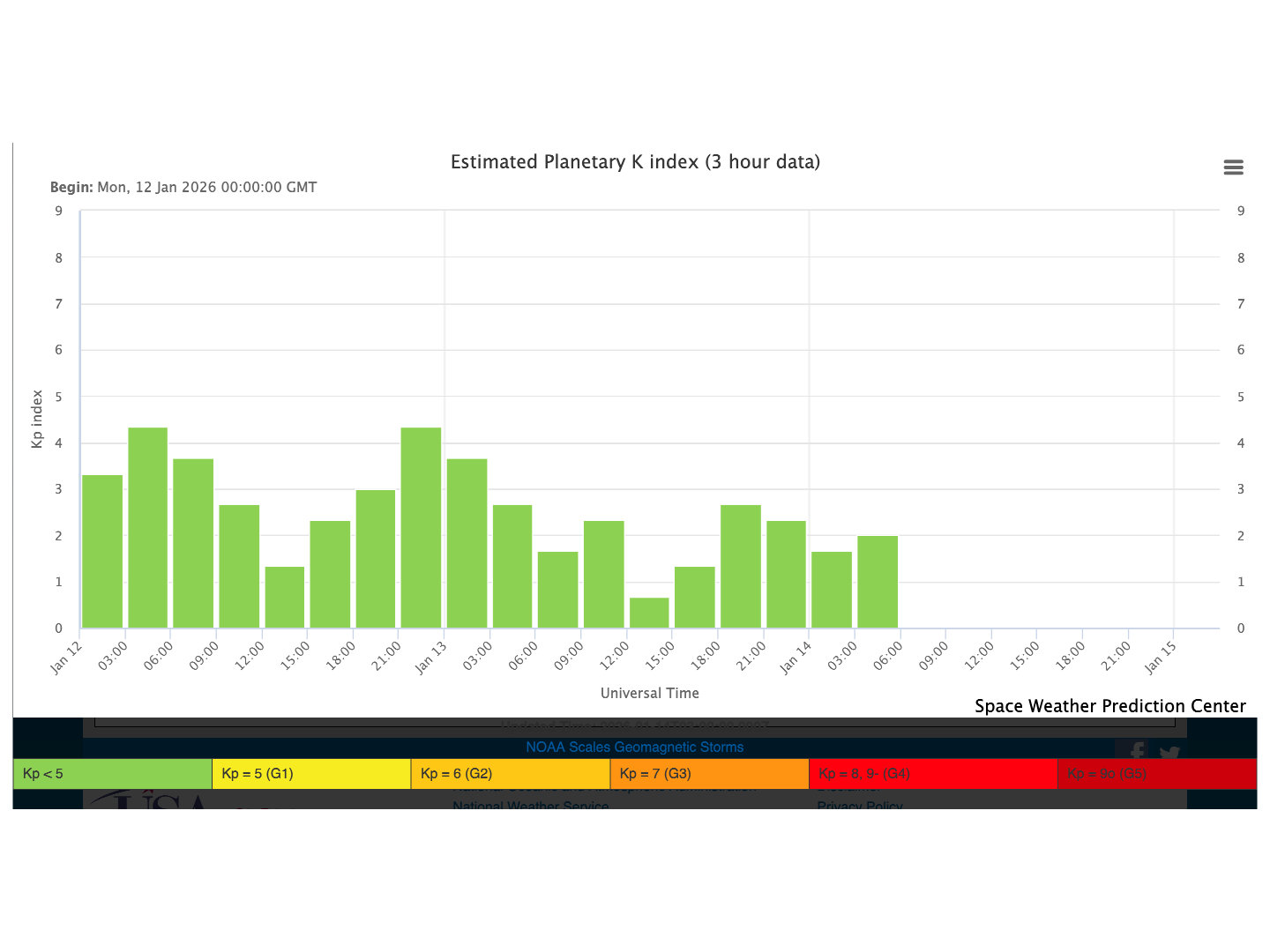Screen dimensions: 1270x952
Task: Click the first bar starting at Jan 12
Action: click(x=102, y=552)
